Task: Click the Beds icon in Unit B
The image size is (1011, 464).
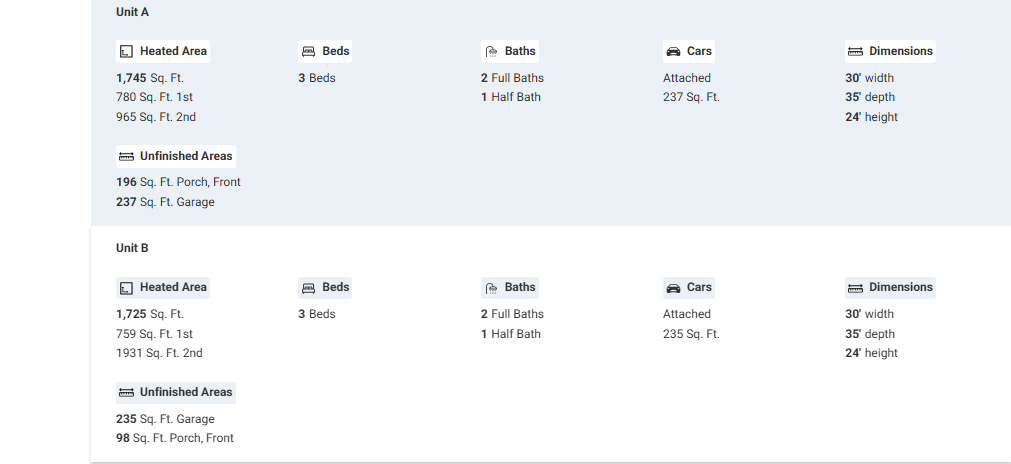Action: click(x=308, y=288)
